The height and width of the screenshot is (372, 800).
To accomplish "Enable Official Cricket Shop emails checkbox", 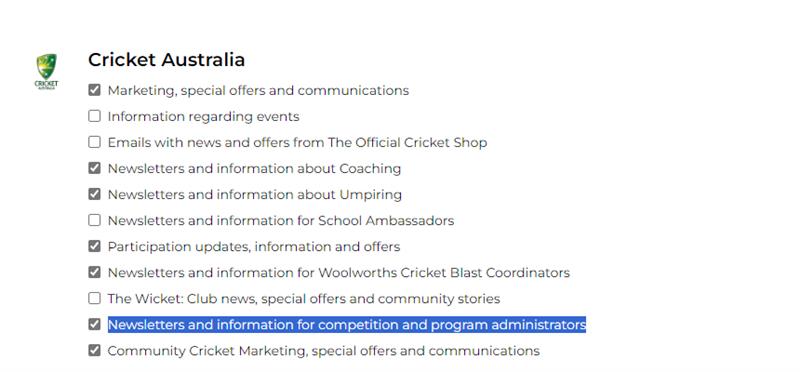I will point(94,142).
